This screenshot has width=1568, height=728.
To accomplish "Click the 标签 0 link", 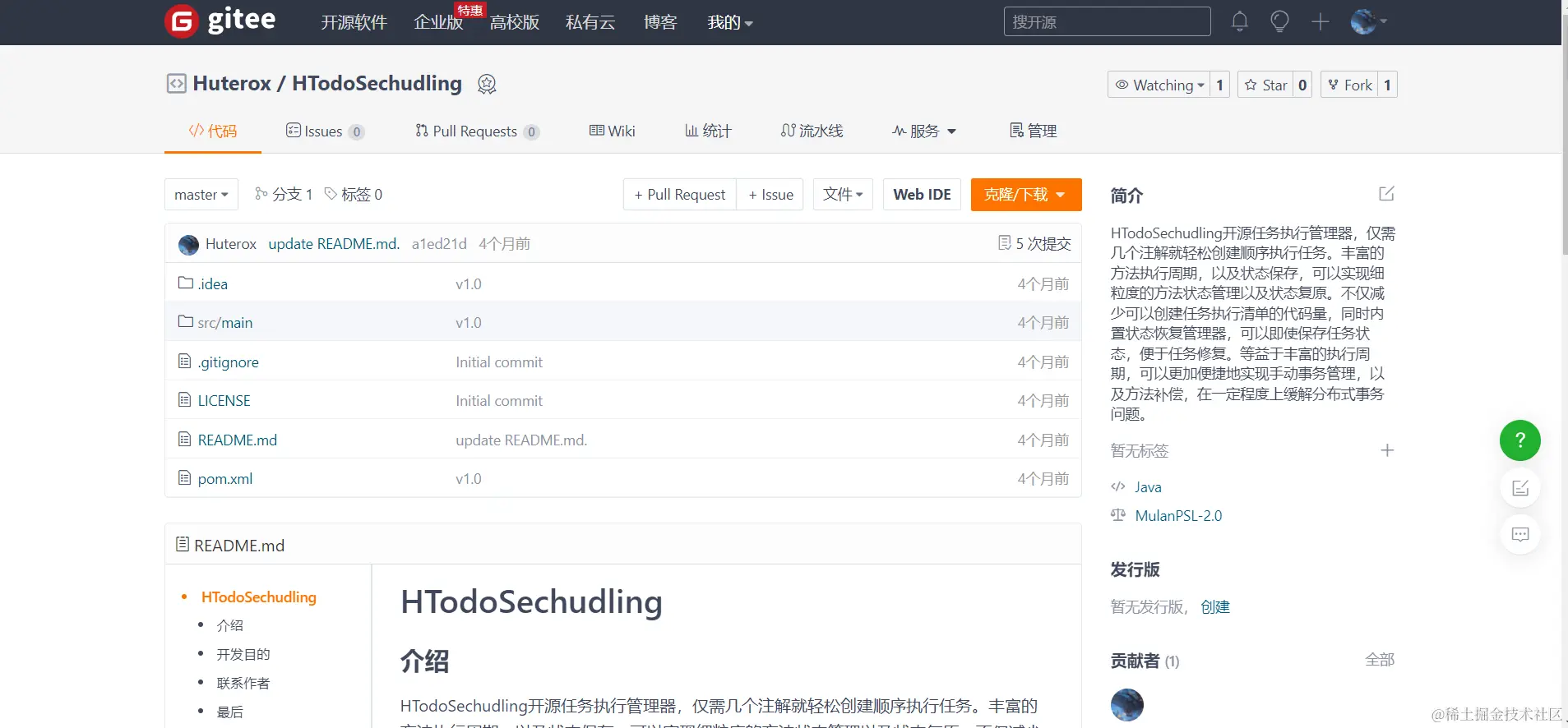I will tap(354, 194).
